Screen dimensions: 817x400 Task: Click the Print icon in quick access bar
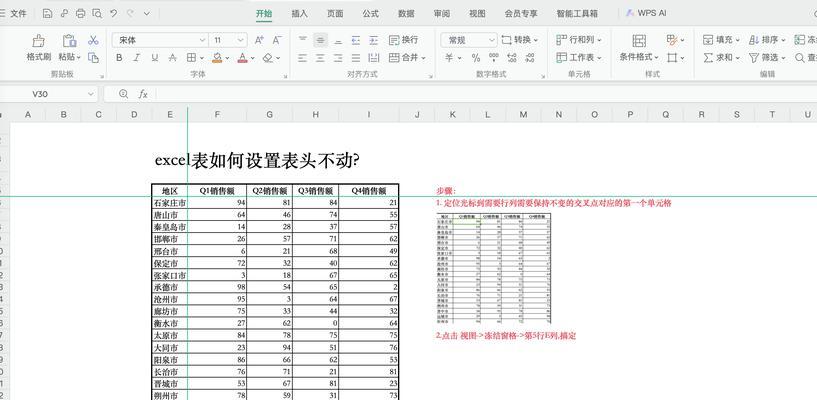80,14
